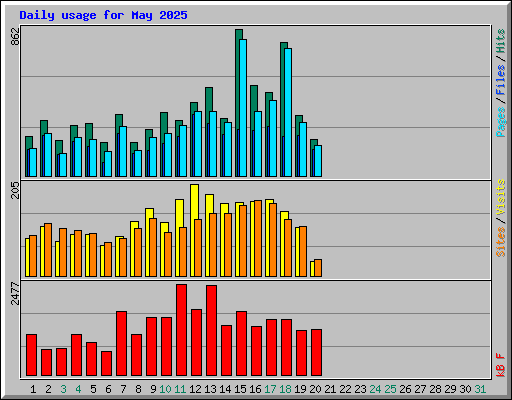
Task: Click the 2477 KB axis label
Action: (15, 293)
